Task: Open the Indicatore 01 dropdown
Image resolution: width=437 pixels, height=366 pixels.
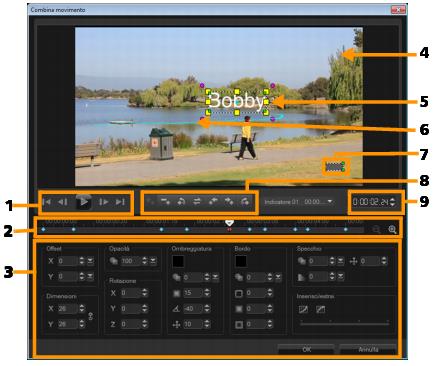Action: pyautogui.click(x=330, y=202)
